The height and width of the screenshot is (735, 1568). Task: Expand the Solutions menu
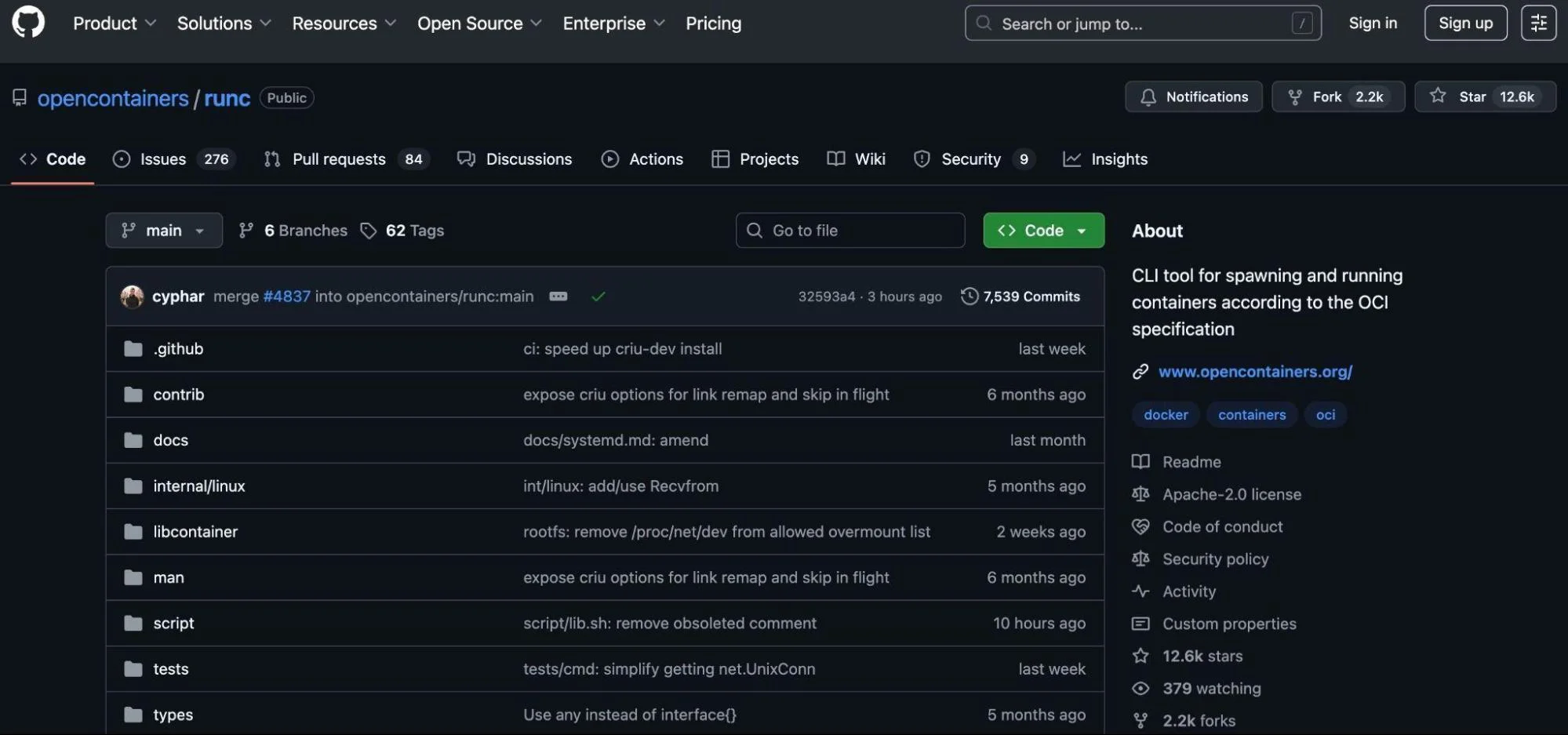[224, 23]
